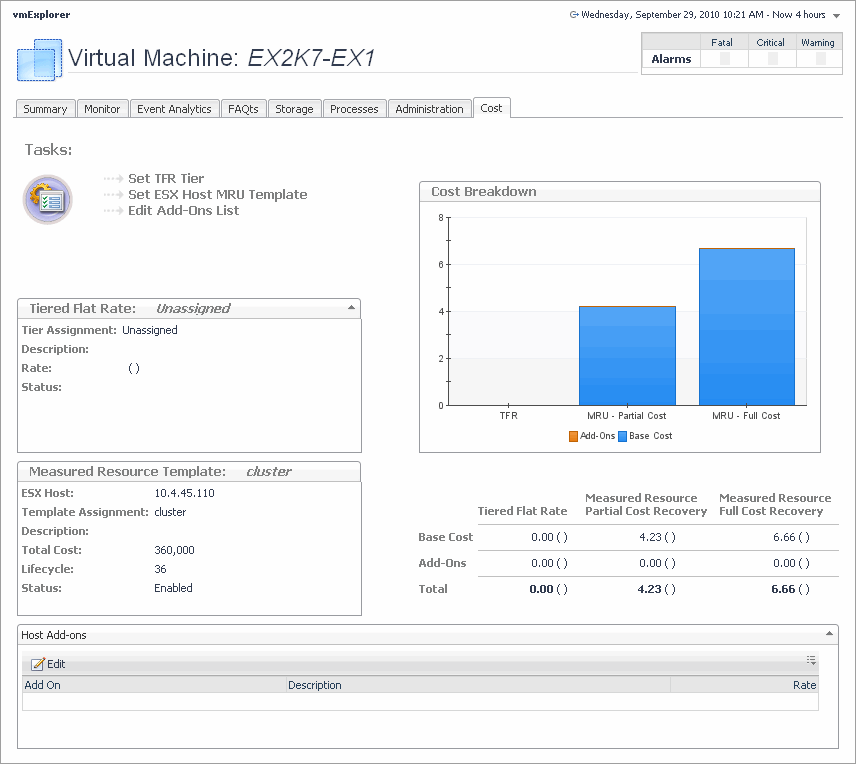
Task: Click the Set TFR Tier link
Action: (x=166, y=178)
